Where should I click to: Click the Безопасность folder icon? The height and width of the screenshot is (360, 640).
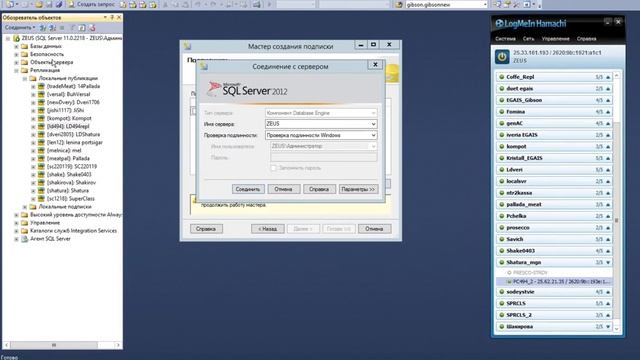[x=24, y=54]
